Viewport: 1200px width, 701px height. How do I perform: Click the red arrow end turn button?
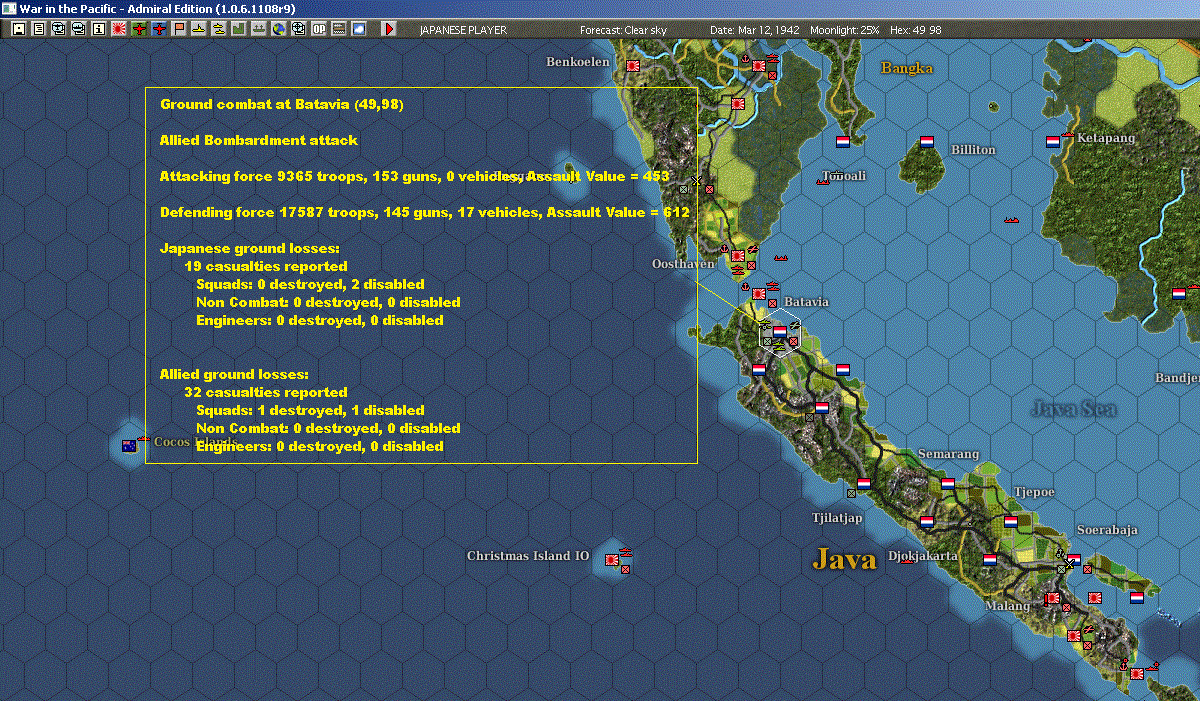pyautogui.click(x=389, y=29)
